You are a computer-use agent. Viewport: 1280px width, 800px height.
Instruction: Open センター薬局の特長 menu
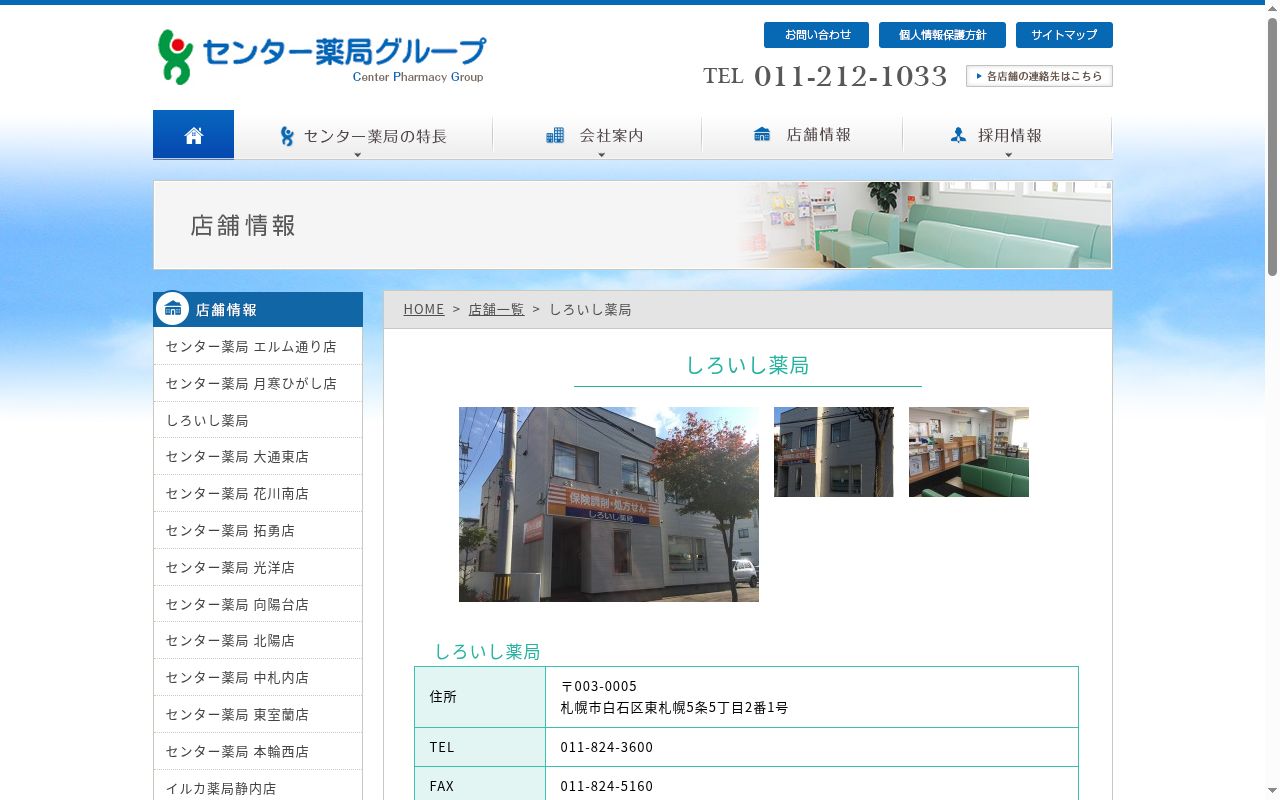(x=363, y=136)
